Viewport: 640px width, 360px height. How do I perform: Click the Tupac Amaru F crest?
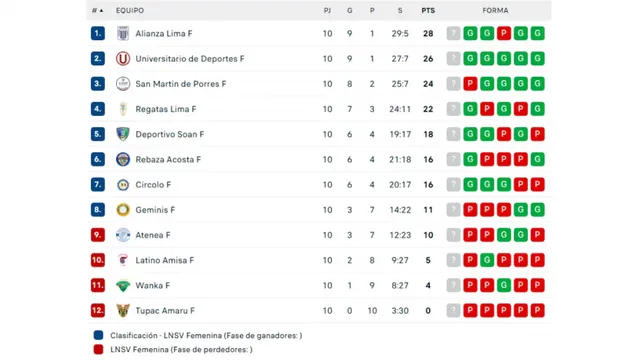click(x=123, y=311)
